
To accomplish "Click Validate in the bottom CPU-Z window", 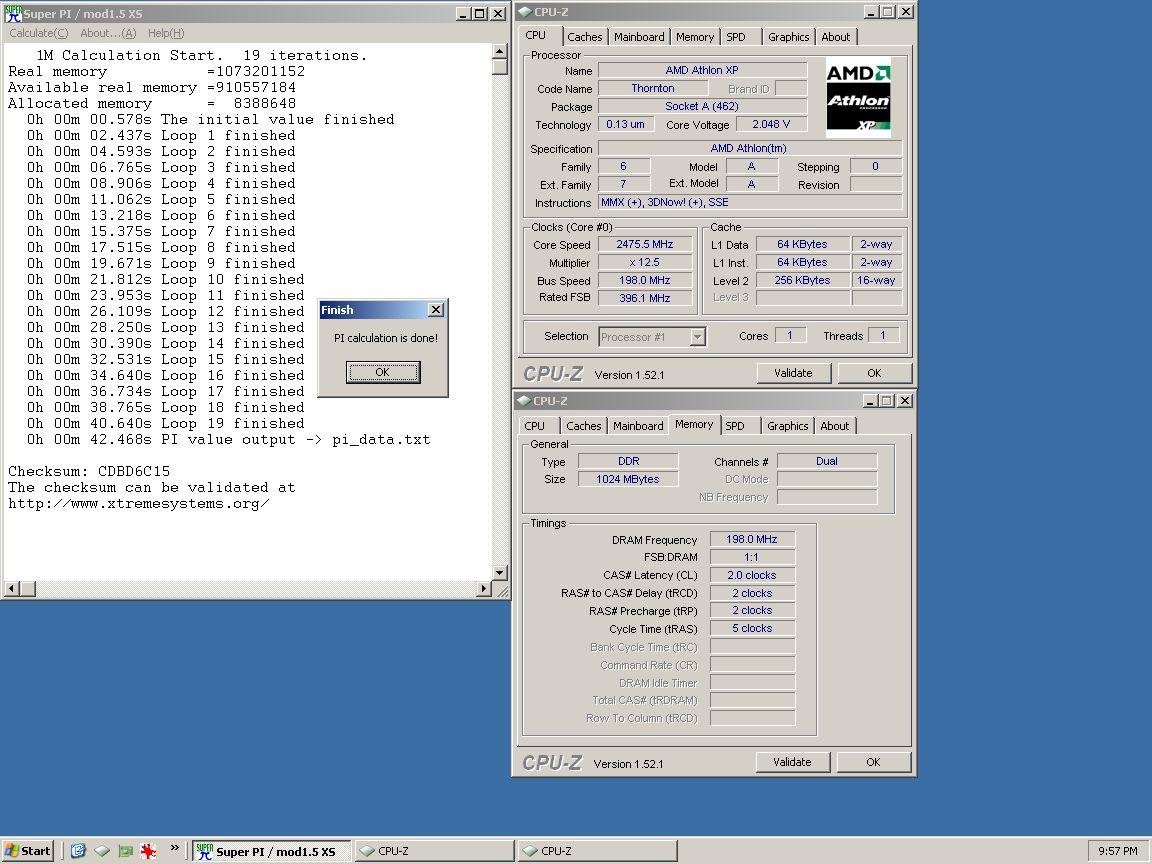I will tap(793, 762).
